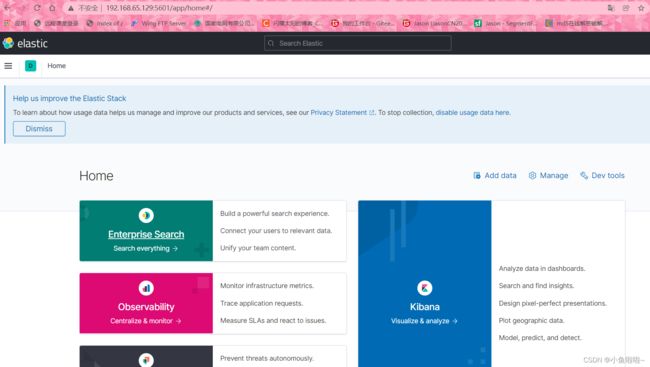Click the browser address bar URL

point(159,8)
